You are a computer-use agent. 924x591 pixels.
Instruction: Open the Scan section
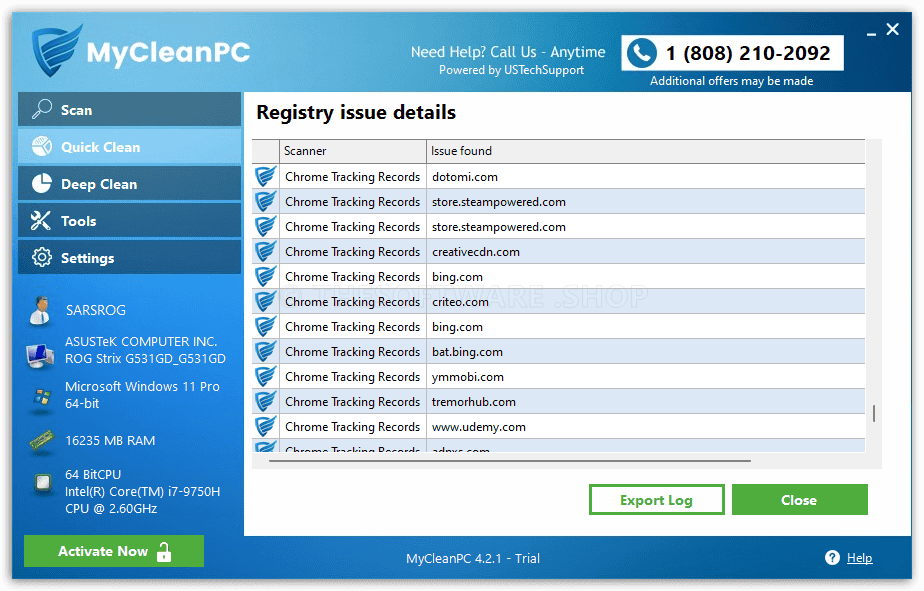click(x=130, y=109)
